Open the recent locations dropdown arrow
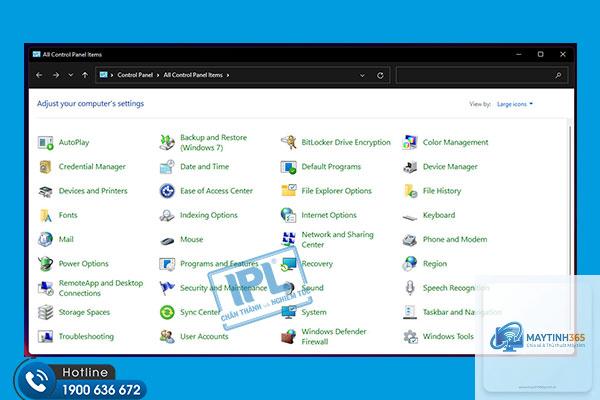 pyautogui.click(x=70, y=75)
